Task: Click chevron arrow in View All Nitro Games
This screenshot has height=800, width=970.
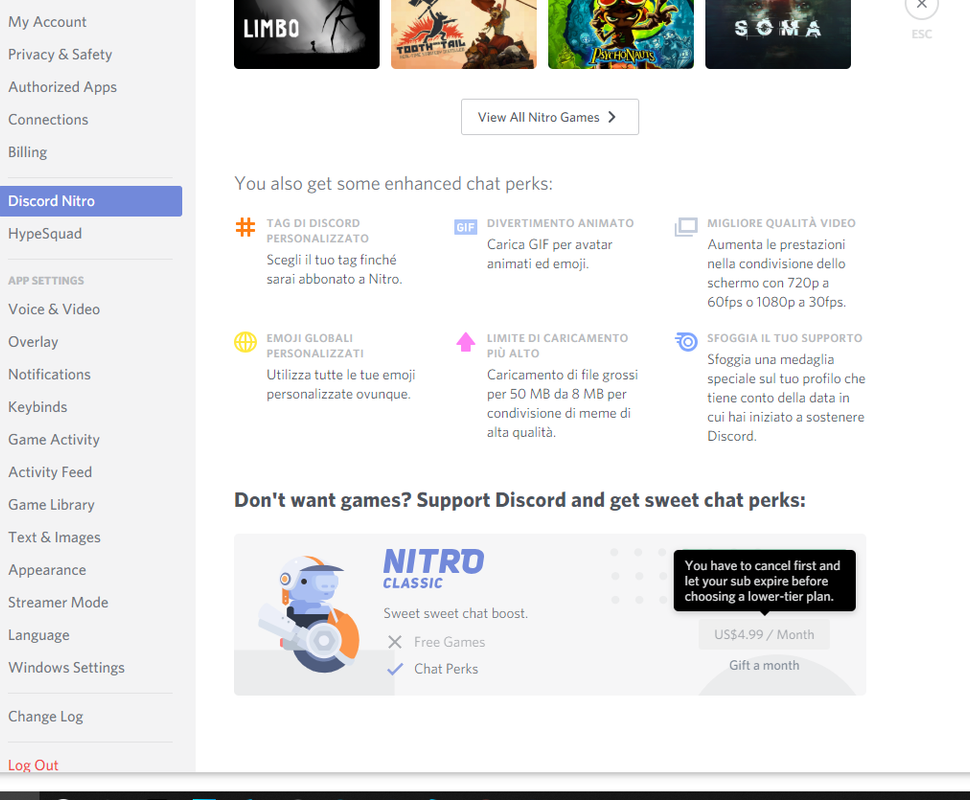Action: [x=612, y=117]
